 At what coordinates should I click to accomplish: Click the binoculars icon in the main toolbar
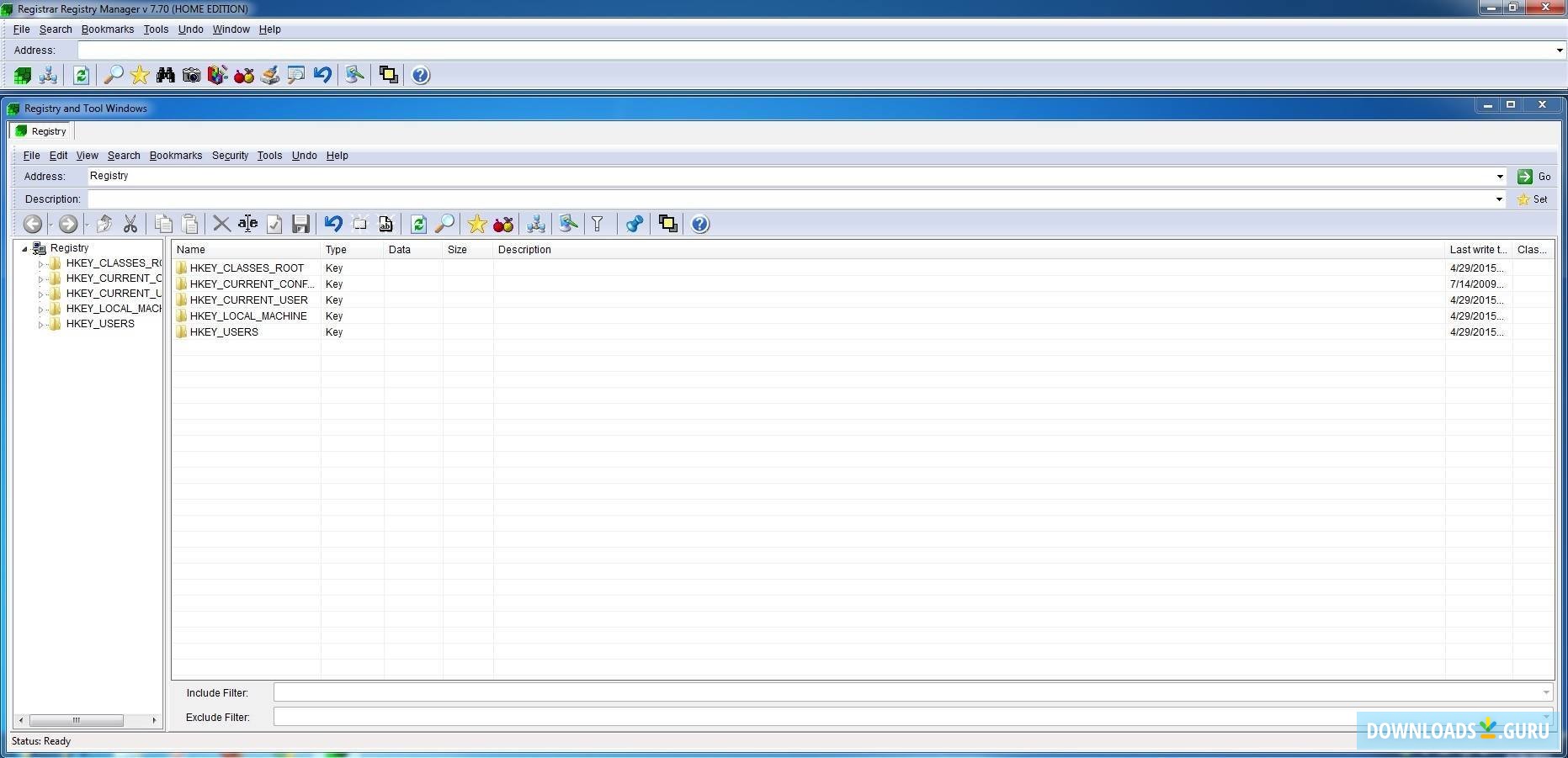[x=166, y=76]
